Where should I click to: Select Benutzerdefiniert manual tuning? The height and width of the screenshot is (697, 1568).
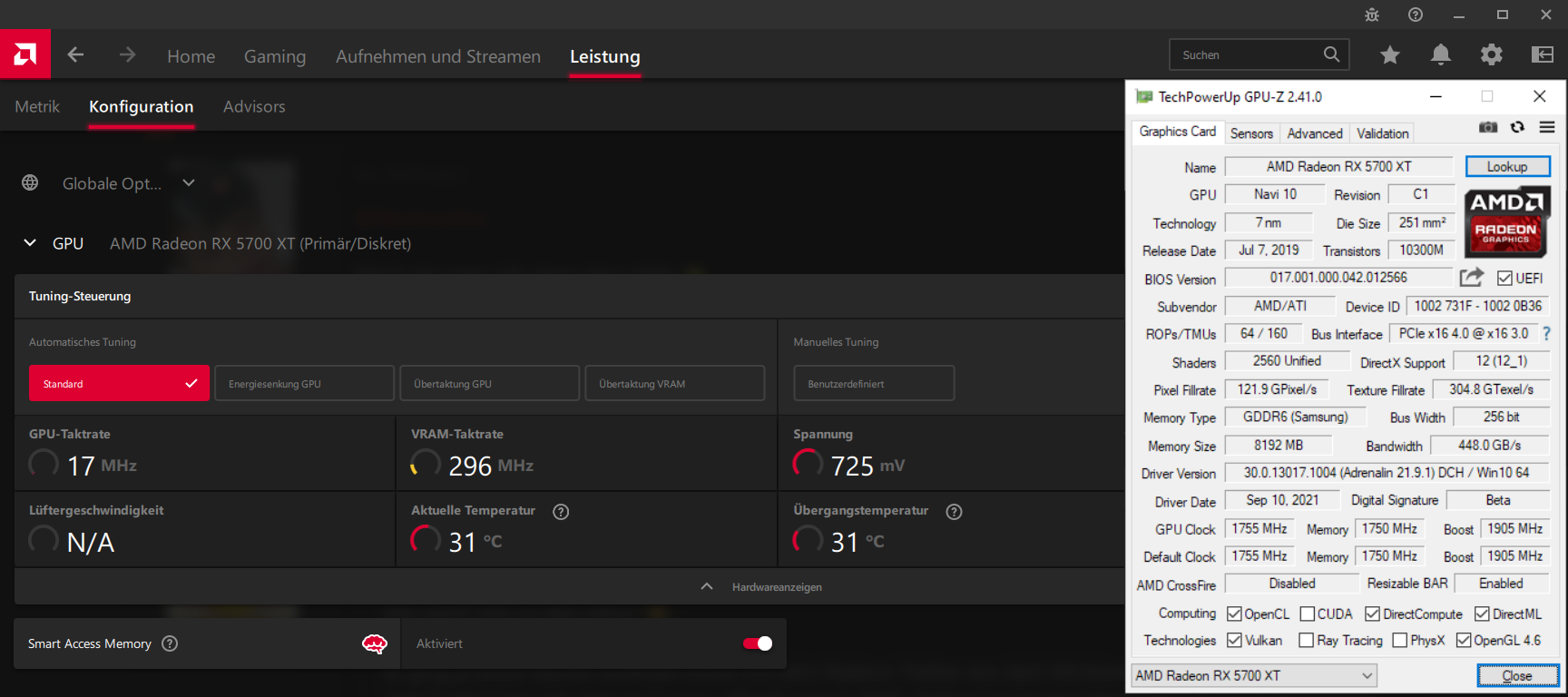coord(874,384)
